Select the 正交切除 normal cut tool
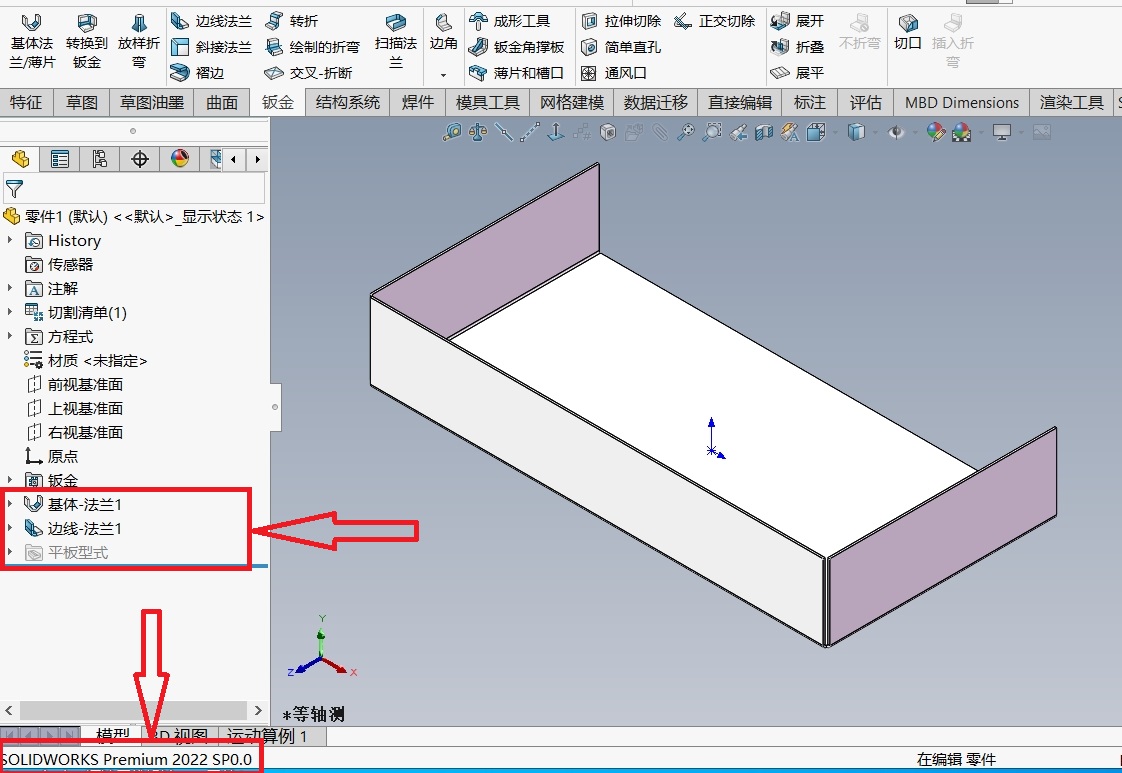The height and width of the screenshot is (773, 1122). pyautogui.click(x=714, y=21)
